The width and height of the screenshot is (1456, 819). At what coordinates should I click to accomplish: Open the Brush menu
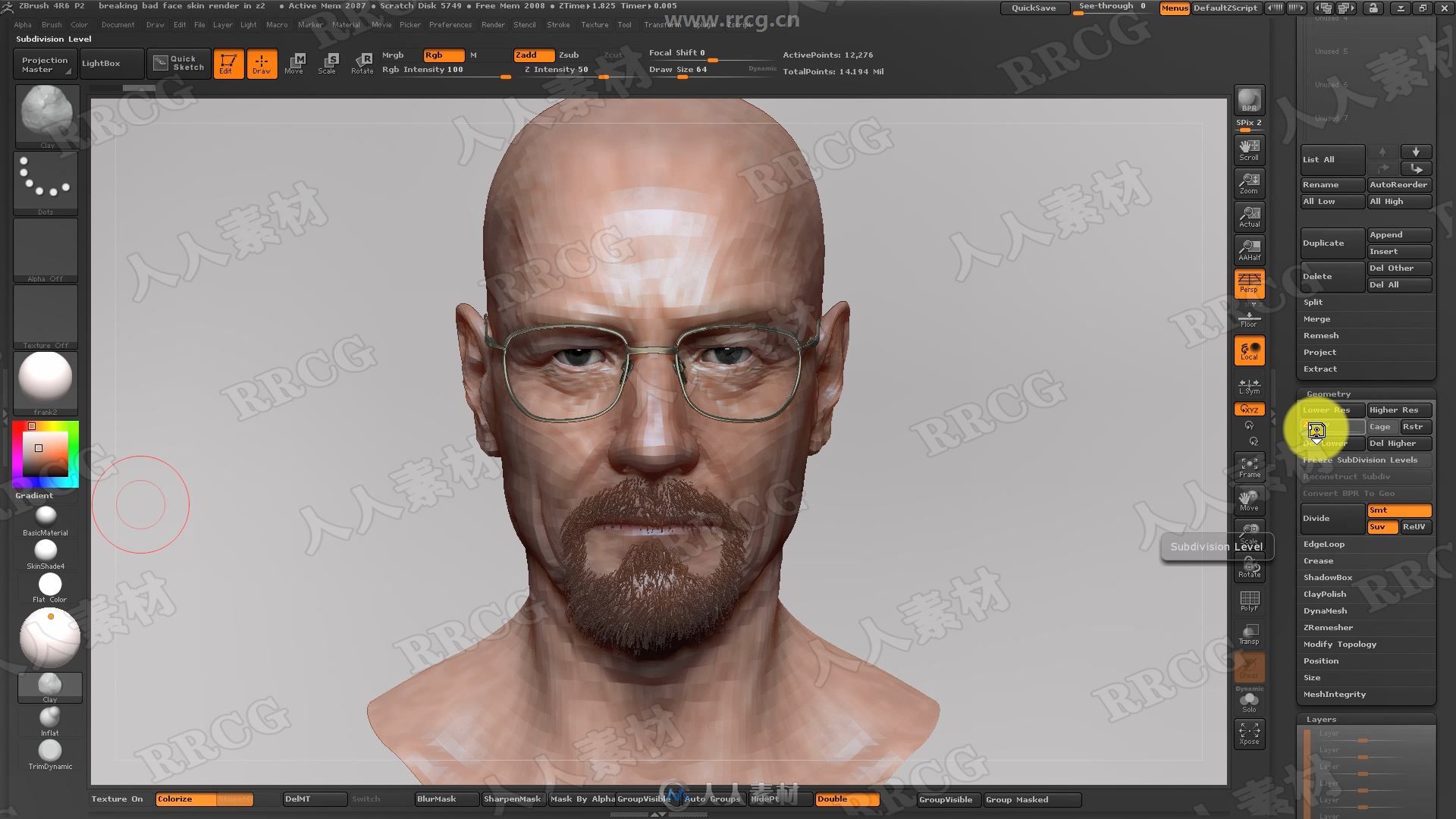pos(52,24)
